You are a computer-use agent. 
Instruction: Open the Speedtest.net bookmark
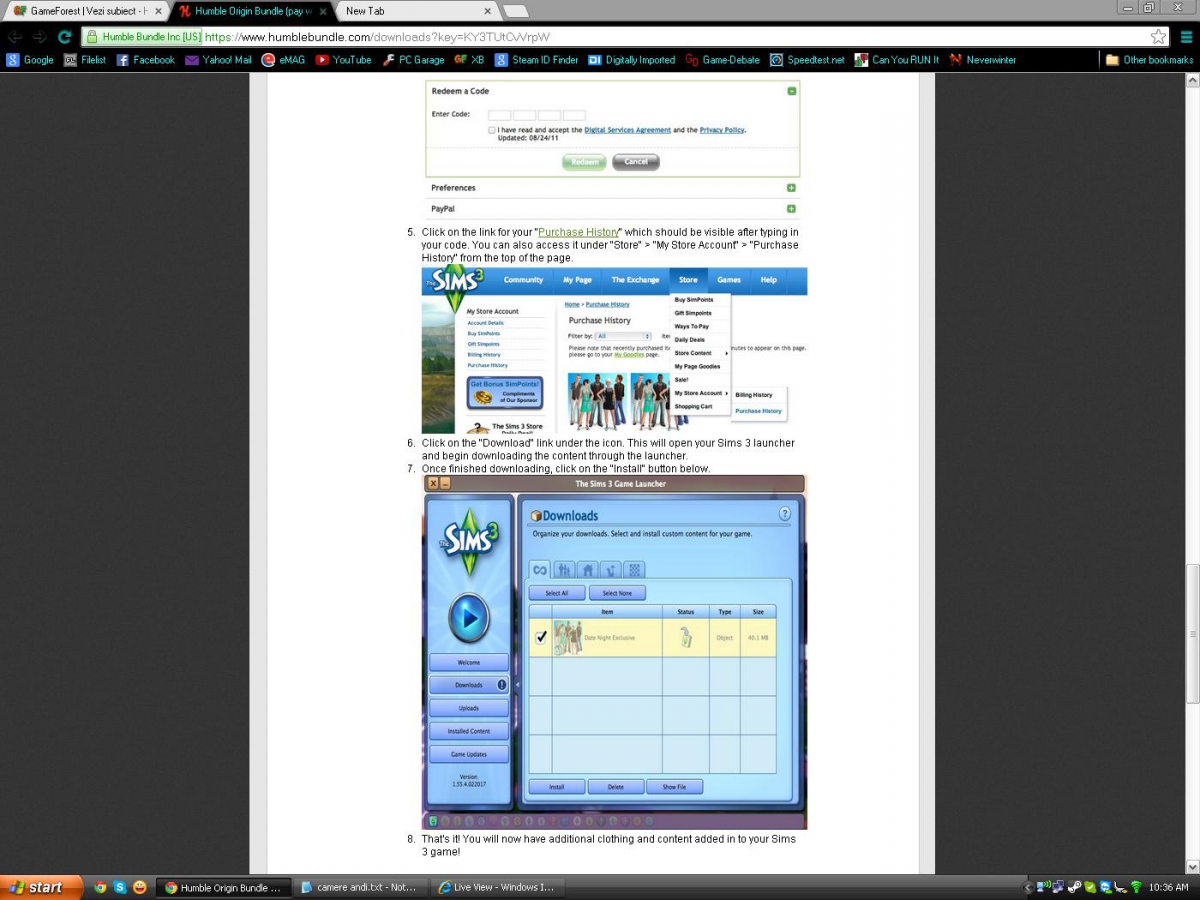click(807, 60)
